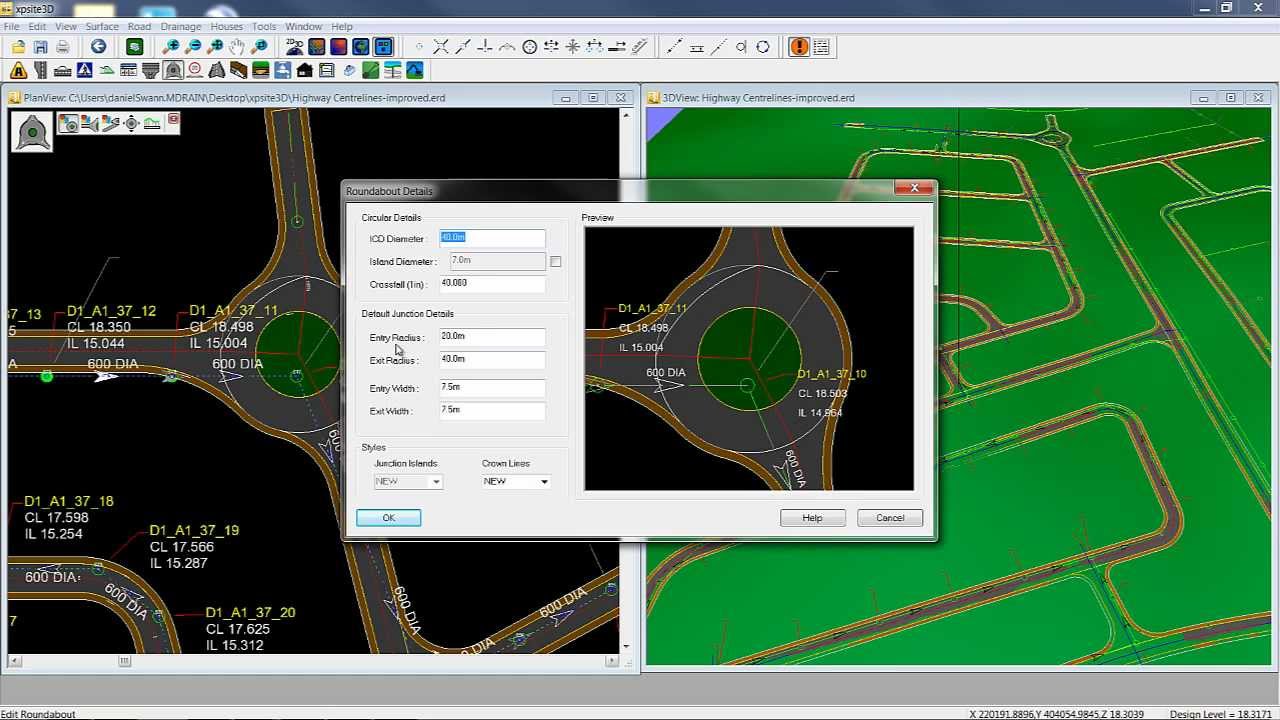Open the Junction Islands style dropdown
Viewport: 1280px width, 720px height.
435,482
